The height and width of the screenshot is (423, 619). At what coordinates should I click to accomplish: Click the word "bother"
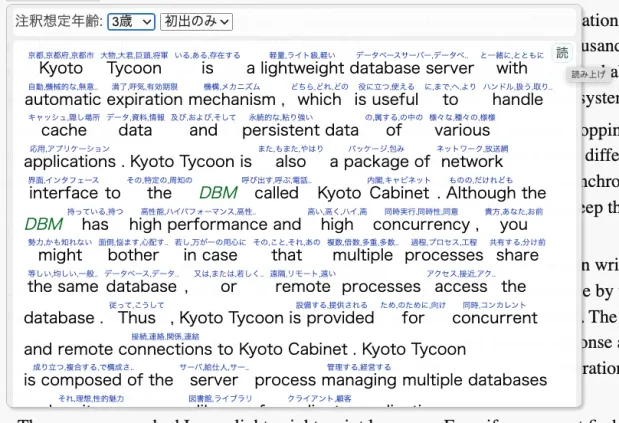point(133,255)
